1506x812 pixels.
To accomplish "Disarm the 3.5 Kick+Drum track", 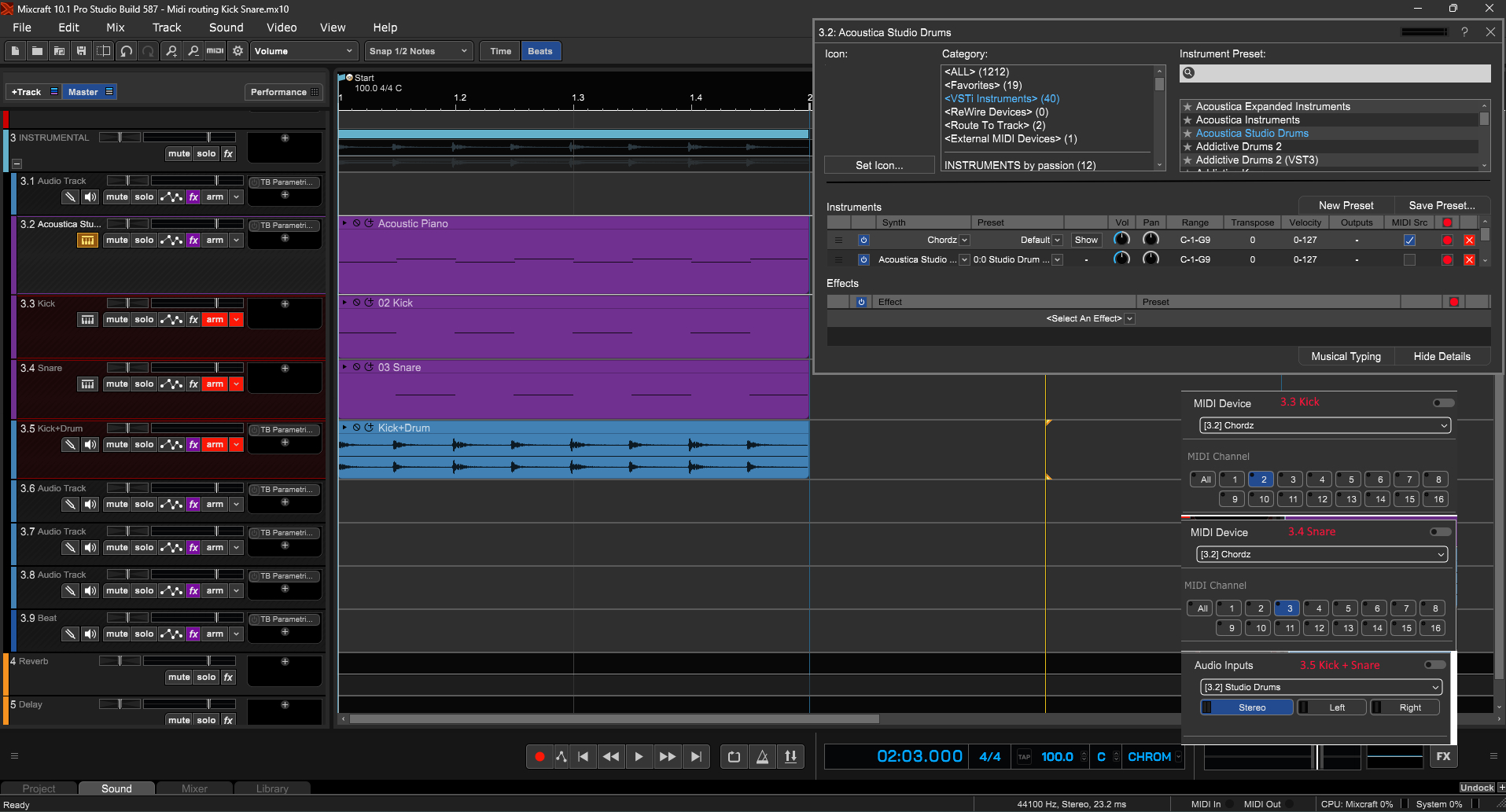I will 215,445.
